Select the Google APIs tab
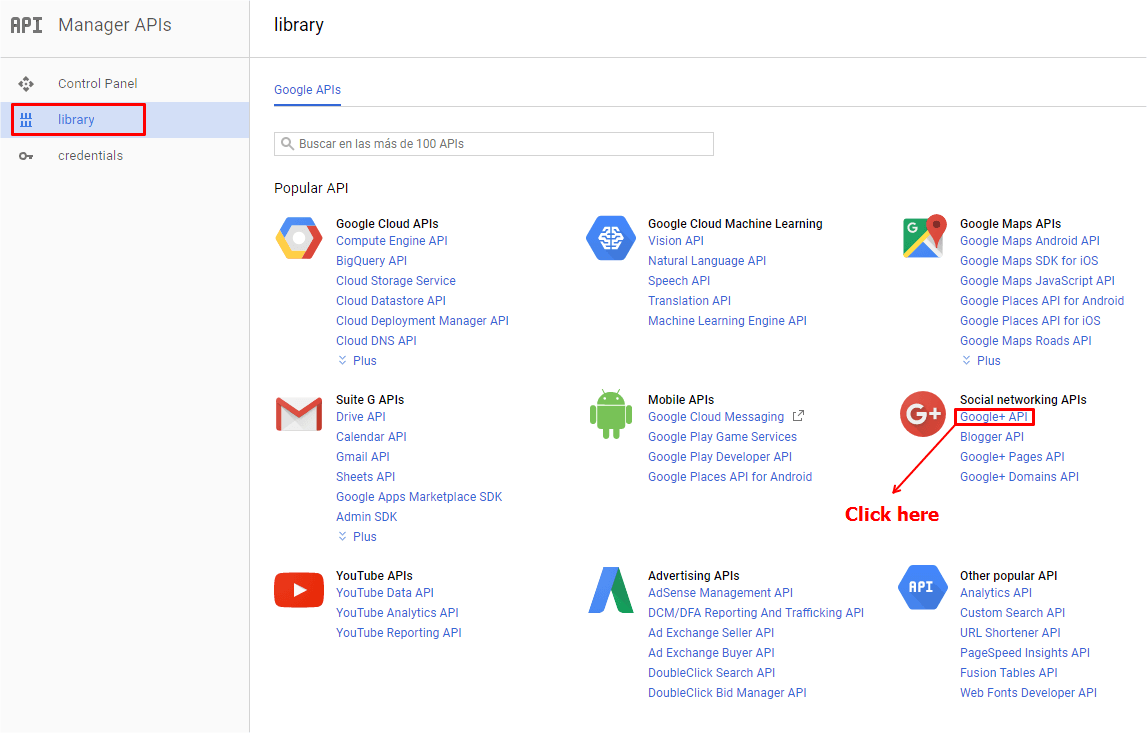 307,90
